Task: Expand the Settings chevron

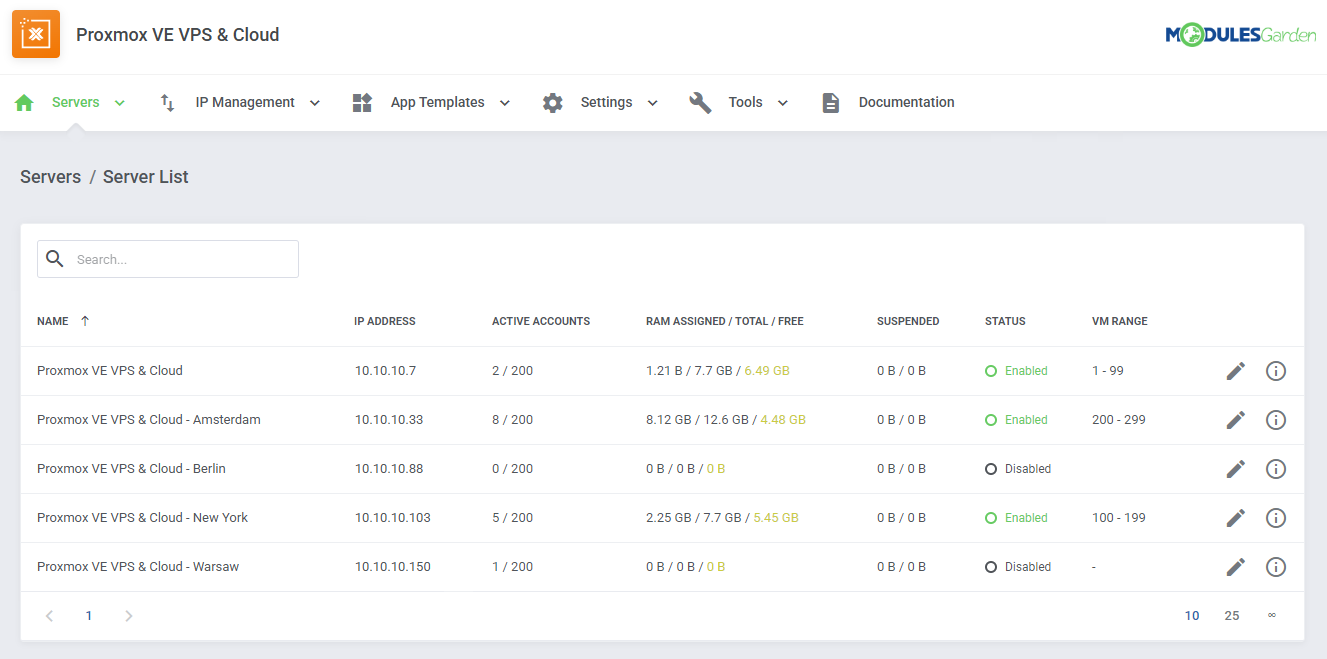Action: pyautogui.click(x=653, y=103)
